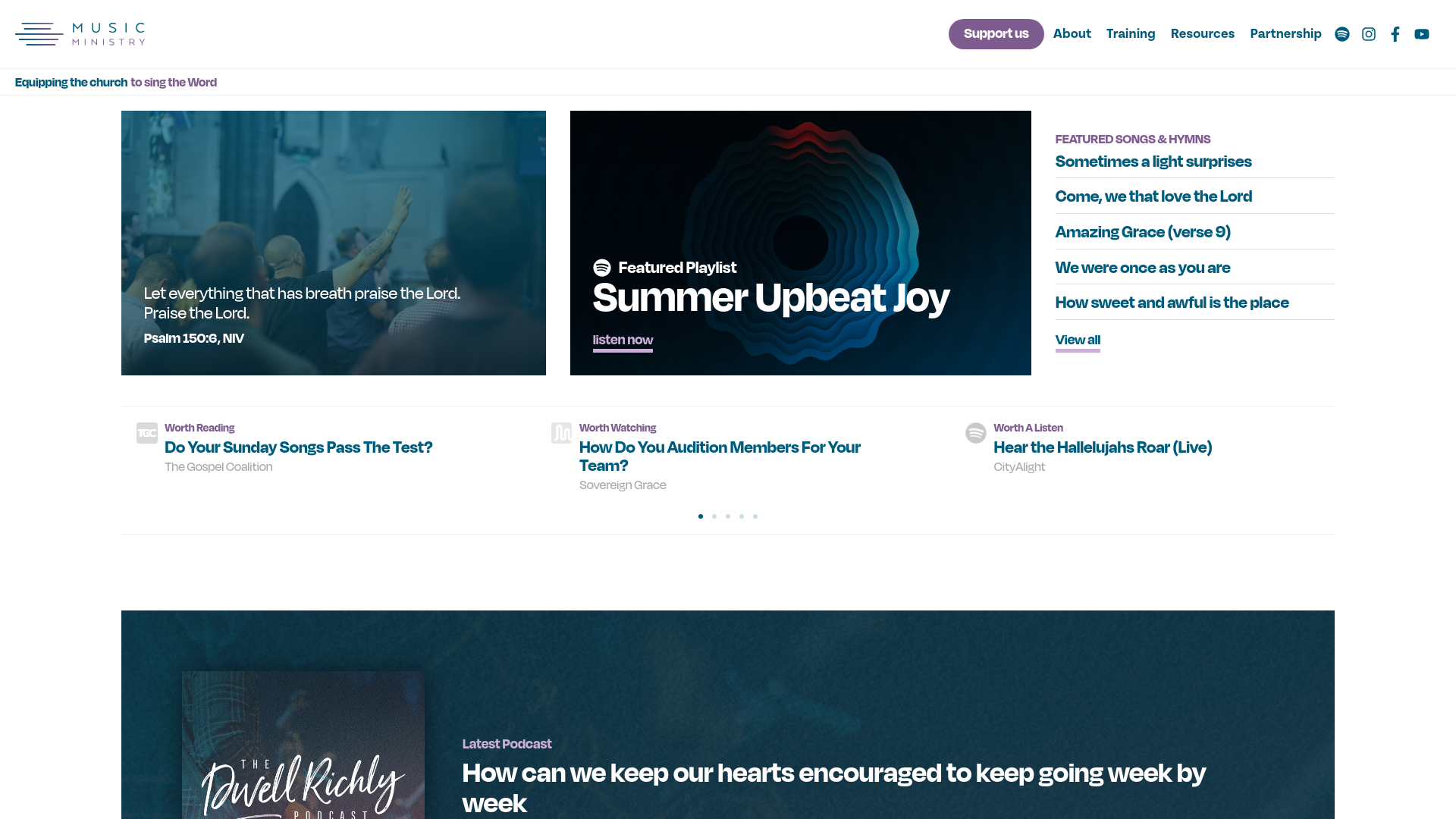Click the 'Equipping the church' tagline
Viewport: 1456px width, 819px height.
tap(71, 83)
